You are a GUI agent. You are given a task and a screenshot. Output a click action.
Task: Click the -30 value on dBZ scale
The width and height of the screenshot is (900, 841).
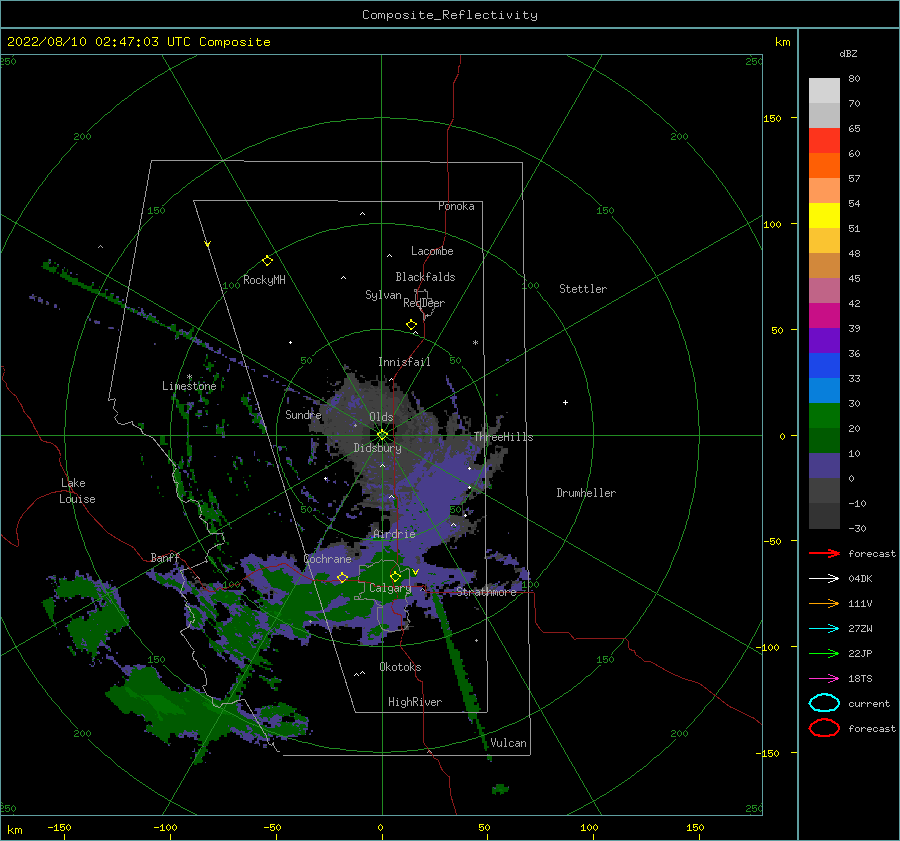tap(857, 529)
